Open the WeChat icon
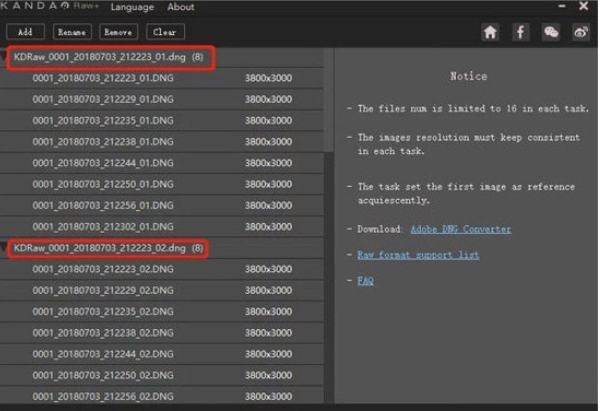This screenshot has height=411, width=601. pyautogui.click(x=550, y=32)
